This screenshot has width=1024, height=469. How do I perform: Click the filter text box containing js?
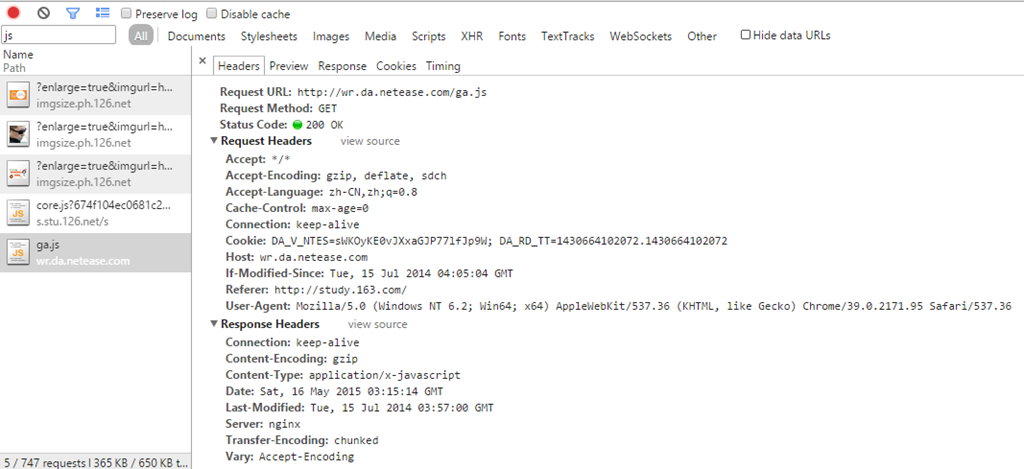62,36
